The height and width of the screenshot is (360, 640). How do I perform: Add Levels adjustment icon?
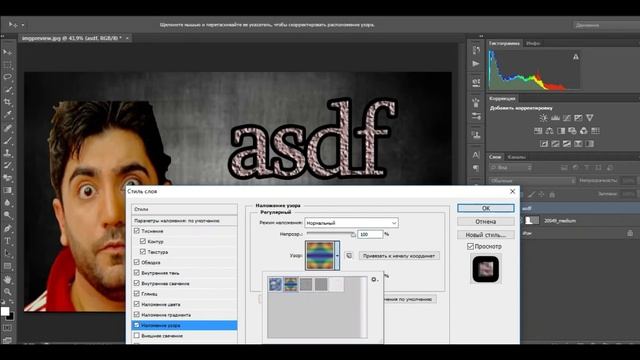click(555, 118)
